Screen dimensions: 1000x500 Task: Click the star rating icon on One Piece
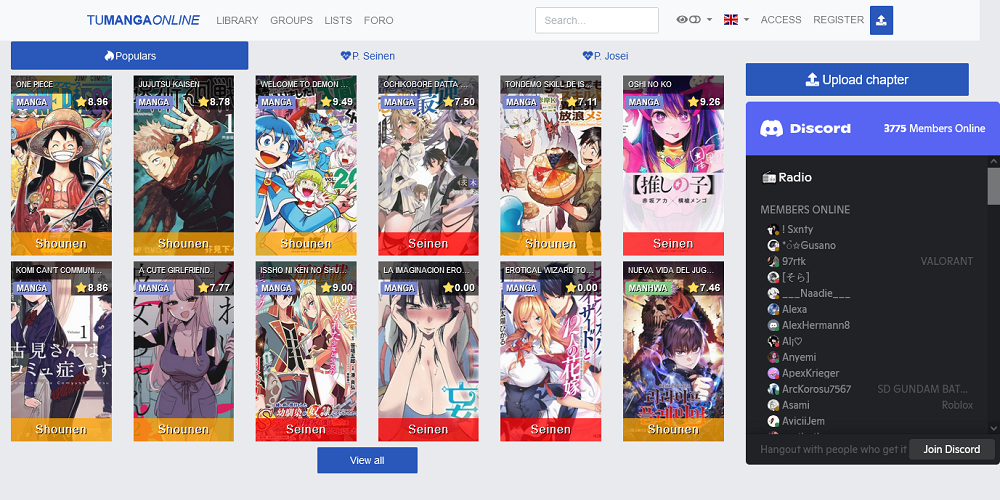pos(81,102)
